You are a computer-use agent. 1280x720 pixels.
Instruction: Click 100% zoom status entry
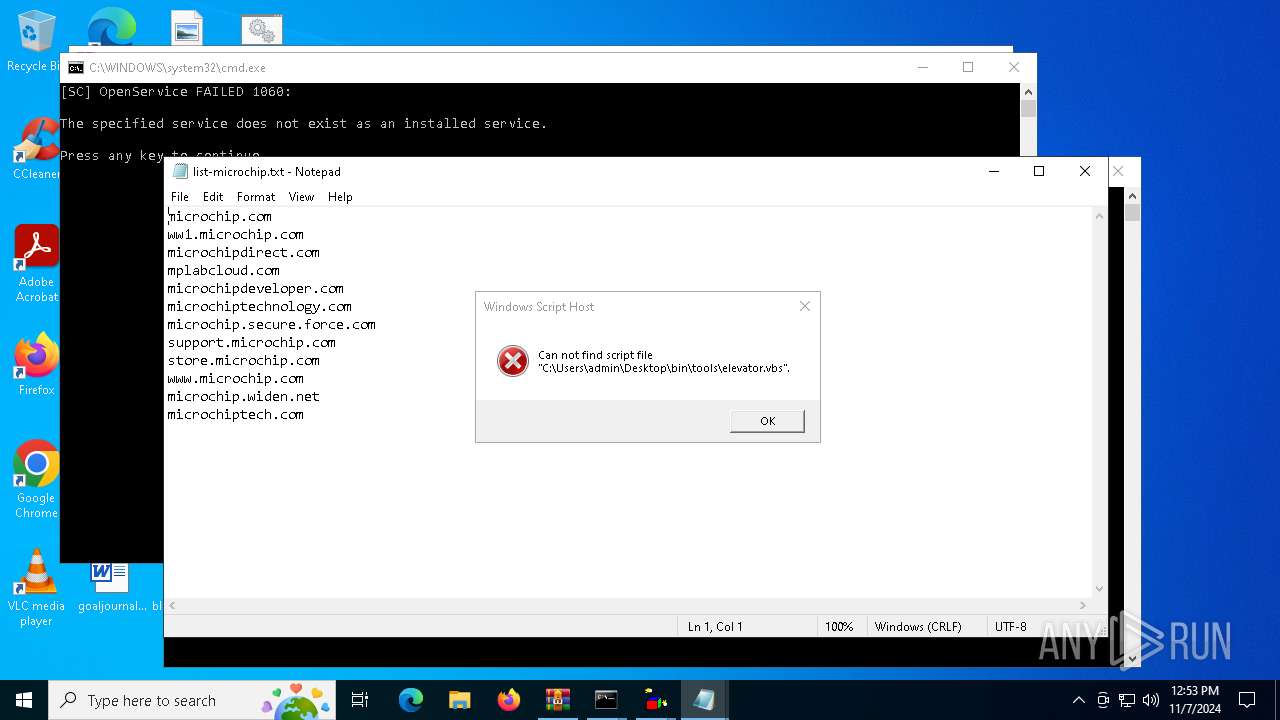tap(839, 626)
